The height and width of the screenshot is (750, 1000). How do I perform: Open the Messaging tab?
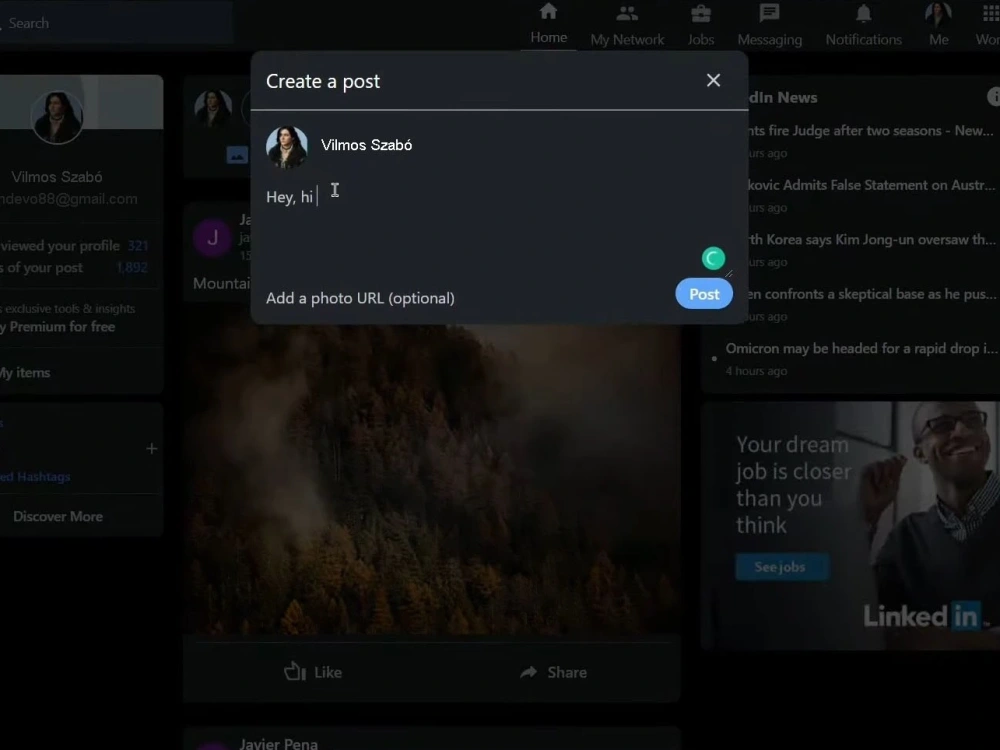point(769,26)
